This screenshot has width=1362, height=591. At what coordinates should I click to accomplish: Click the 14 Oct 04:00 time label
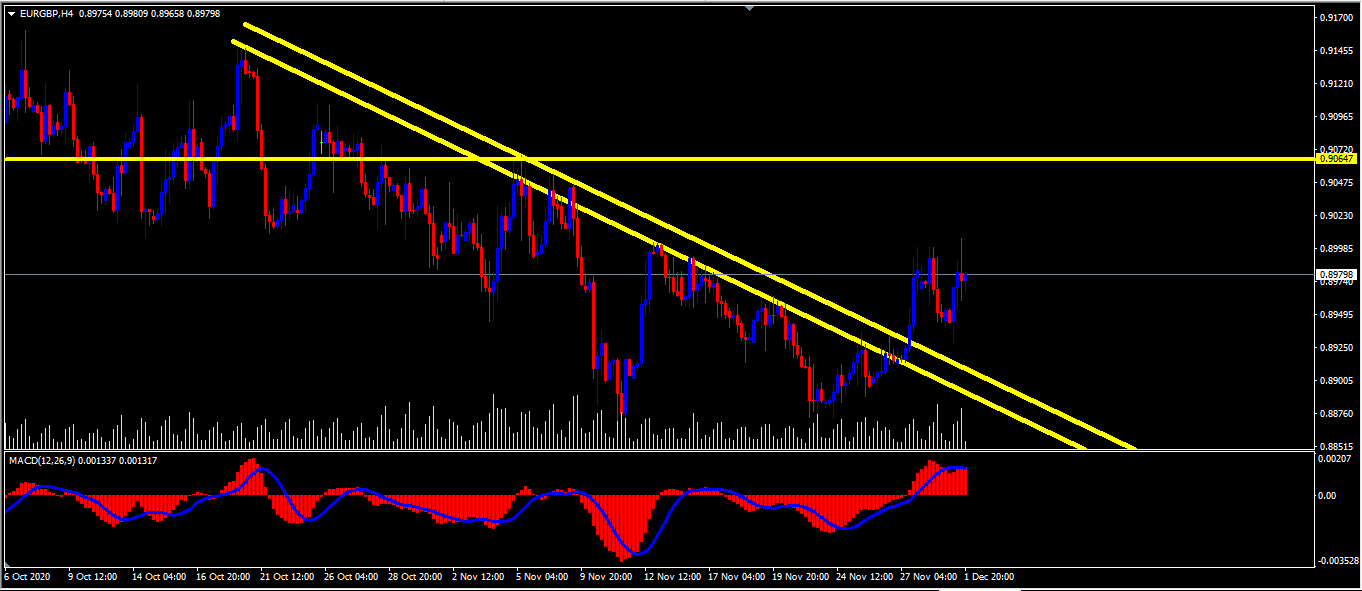click(159, 577)
